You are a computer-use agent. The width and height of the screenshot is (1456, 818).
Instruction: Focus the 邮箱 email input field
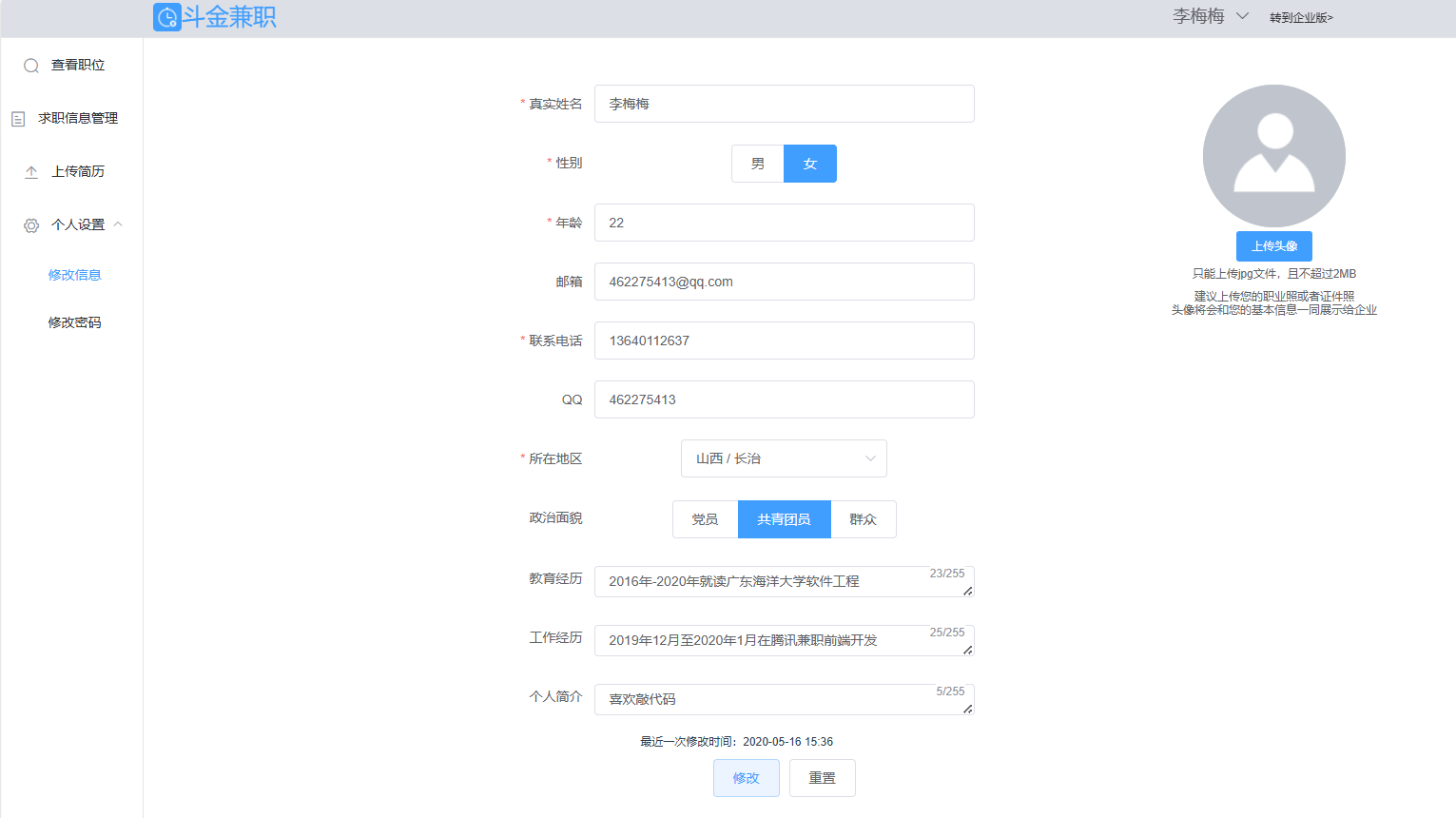[785, 282]
